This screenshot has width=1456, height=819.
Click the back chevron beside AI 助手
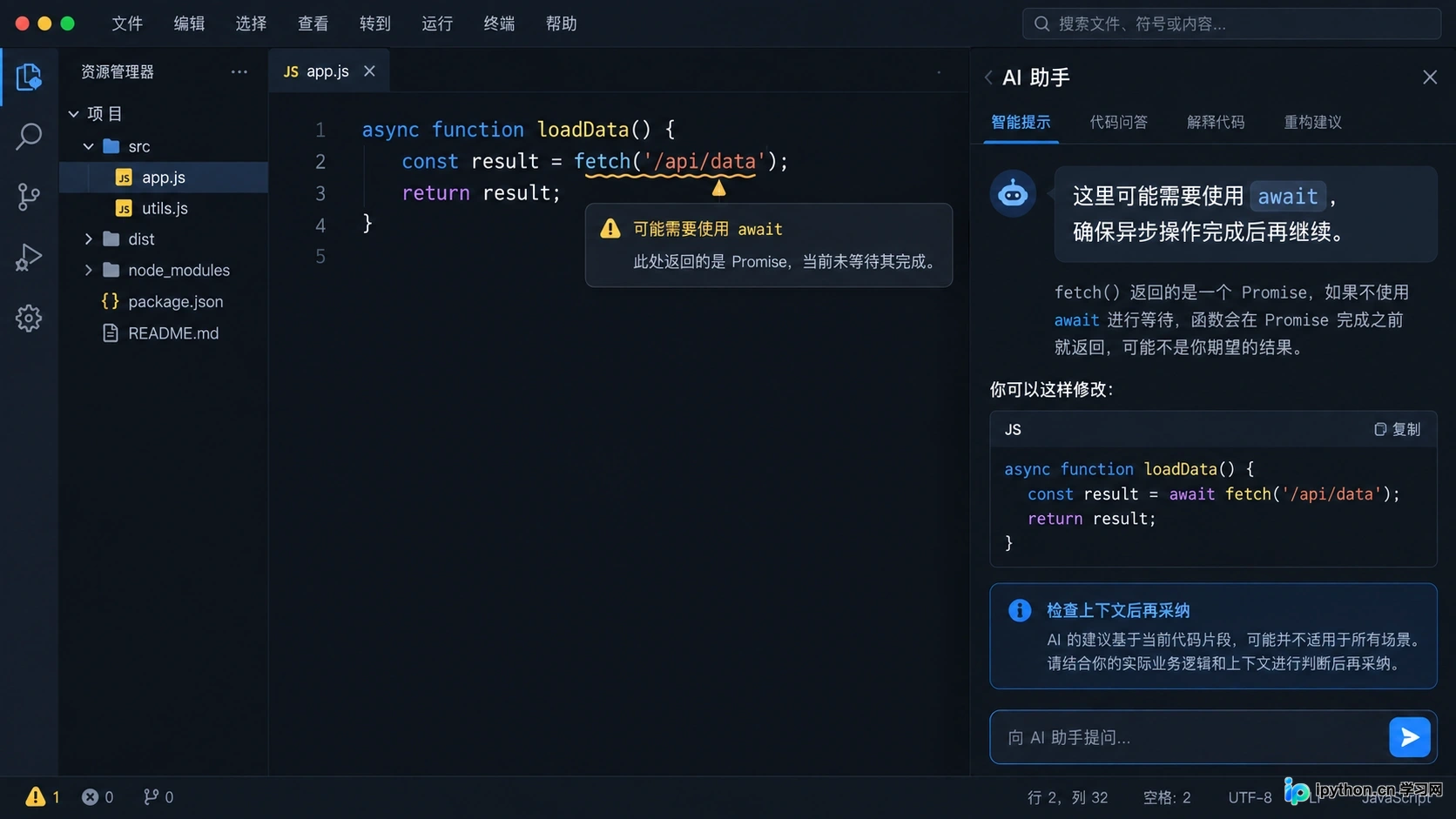point(988,77)
